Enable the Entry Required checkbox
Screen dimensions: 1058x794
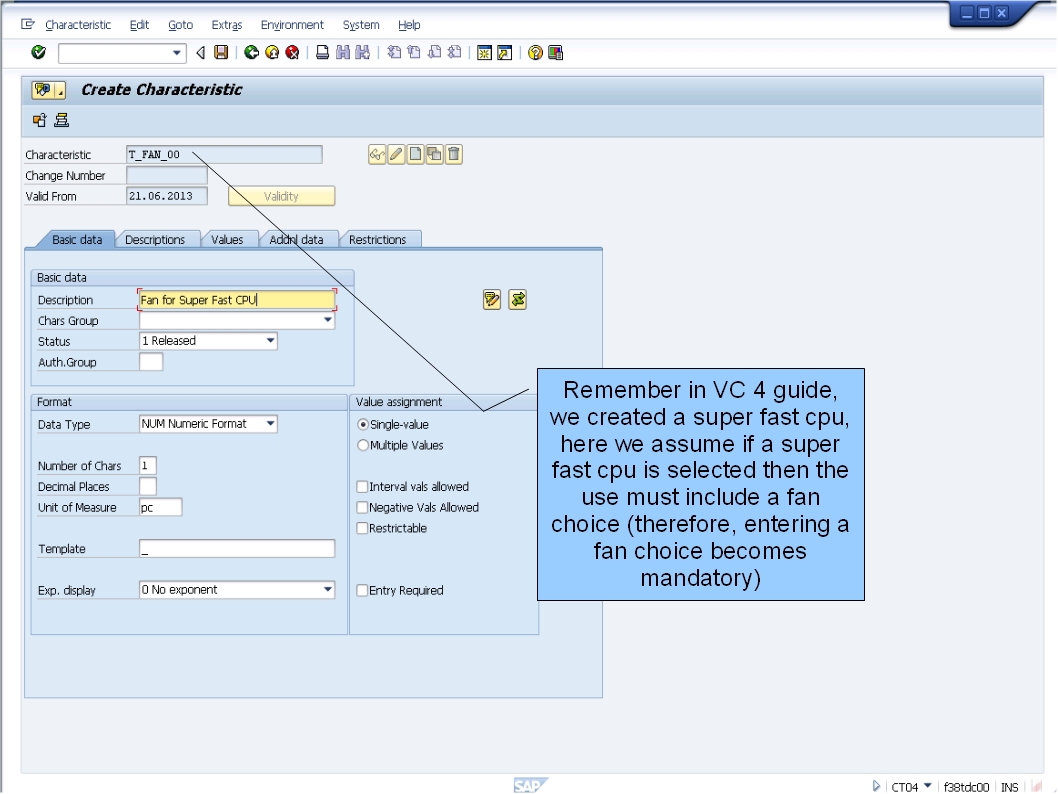[361, 590]
